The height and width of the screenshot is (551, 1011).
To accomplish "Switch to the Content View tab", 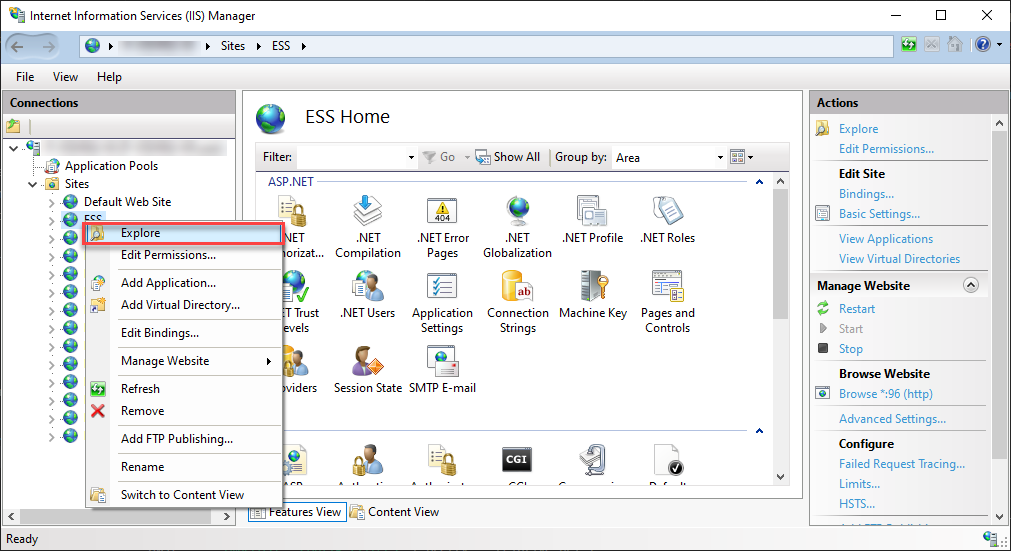I will pos(395,512).
